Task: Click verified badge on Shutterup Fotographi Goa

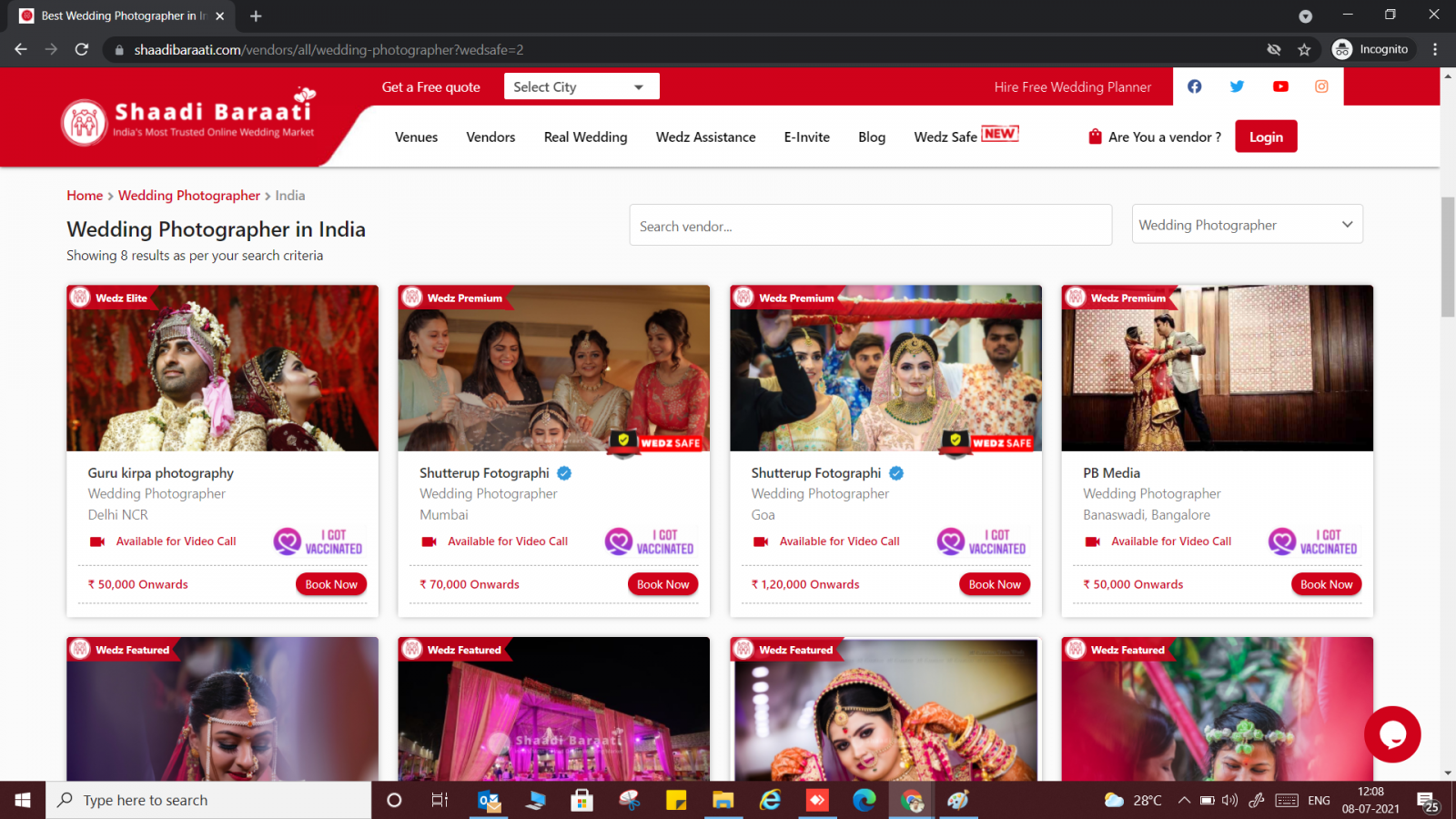Action: [x=896, y=473]
